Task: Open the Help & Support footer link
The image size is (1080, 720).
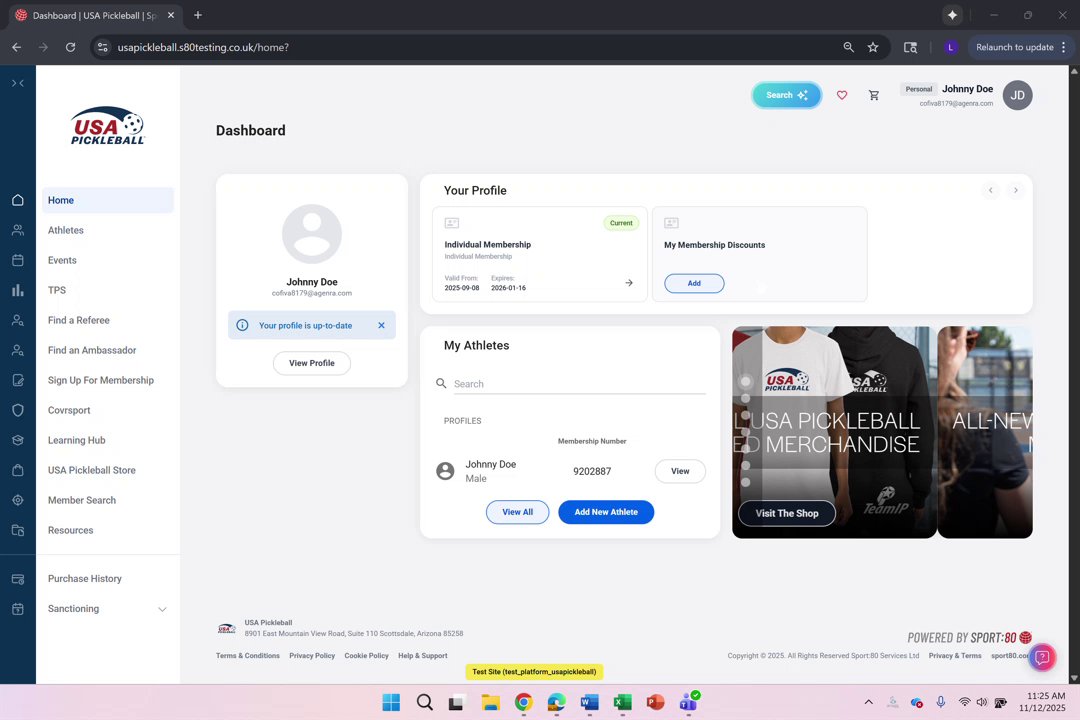Action: (423, 655)
